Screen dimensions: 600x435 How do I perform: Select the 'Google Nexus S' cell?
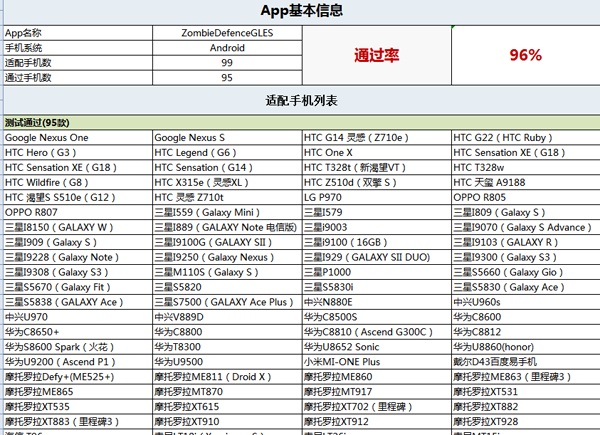[227, 138]
